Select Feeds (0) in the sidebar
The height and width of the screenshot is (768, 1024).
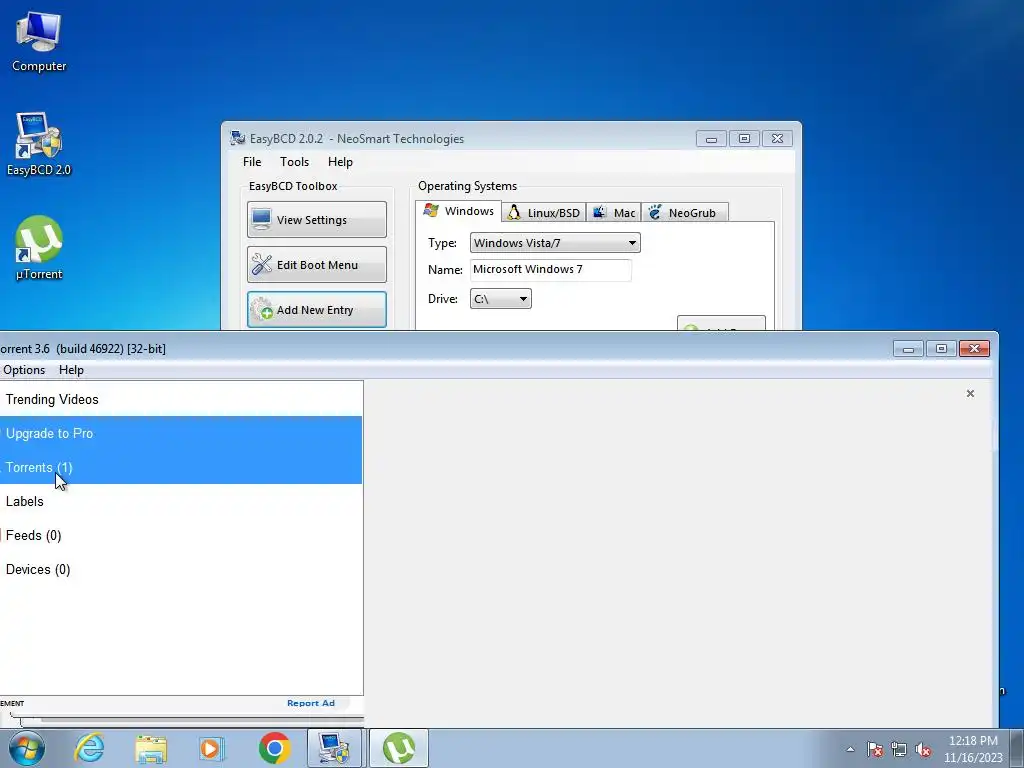click(181, 536)
